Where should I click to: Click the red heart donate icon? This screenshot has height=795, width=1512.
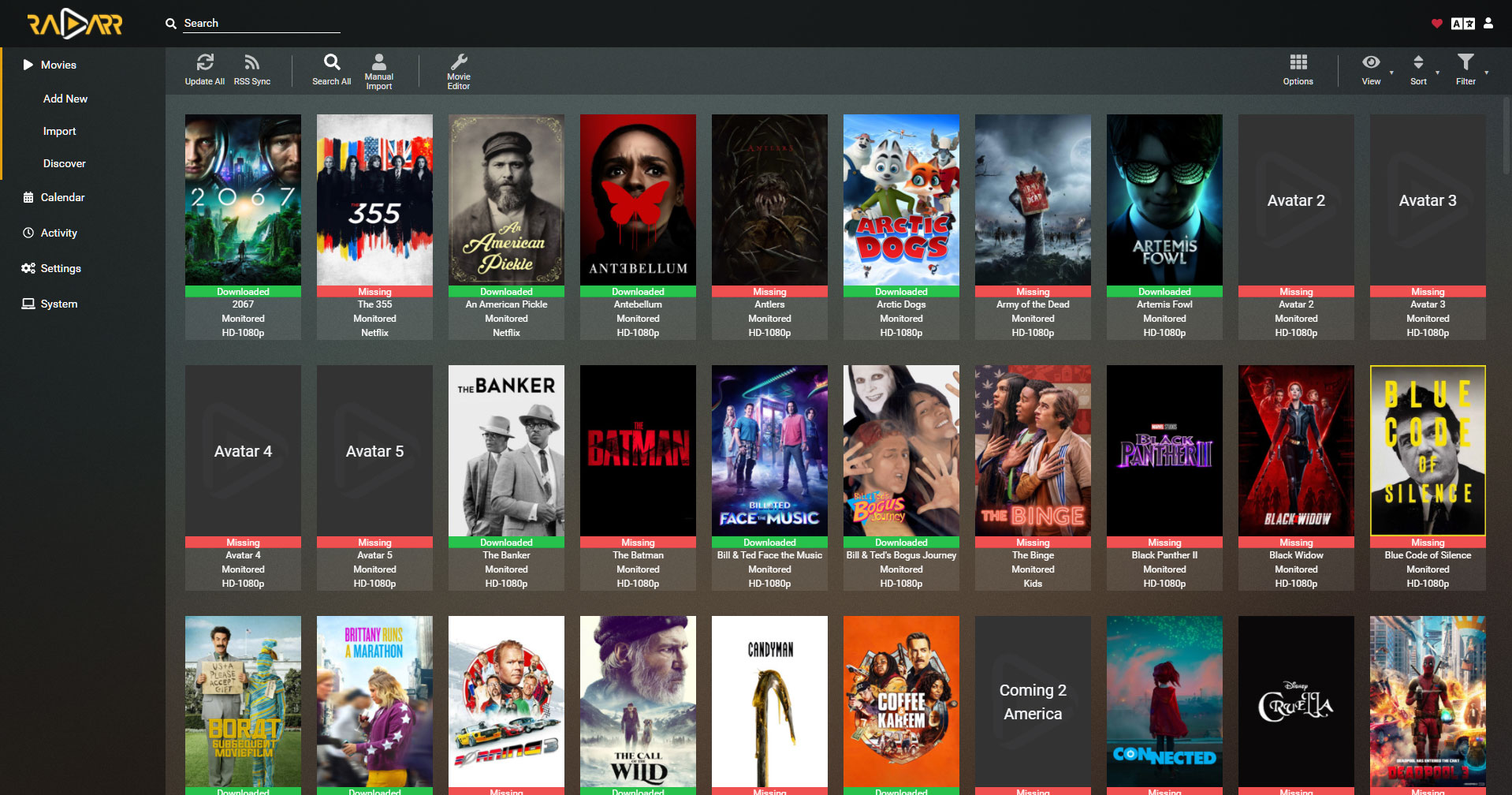click(x=1436, y=24)
